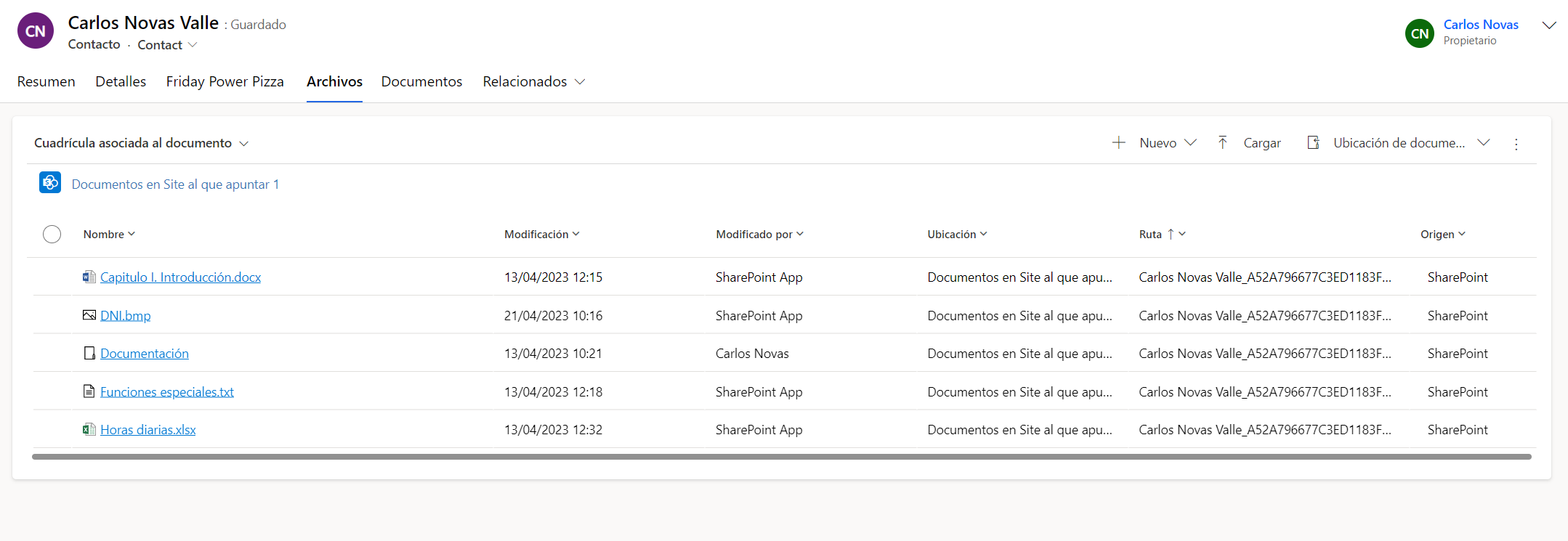
Task: Click the Guardado status text
Action: [x=258, y=25]
